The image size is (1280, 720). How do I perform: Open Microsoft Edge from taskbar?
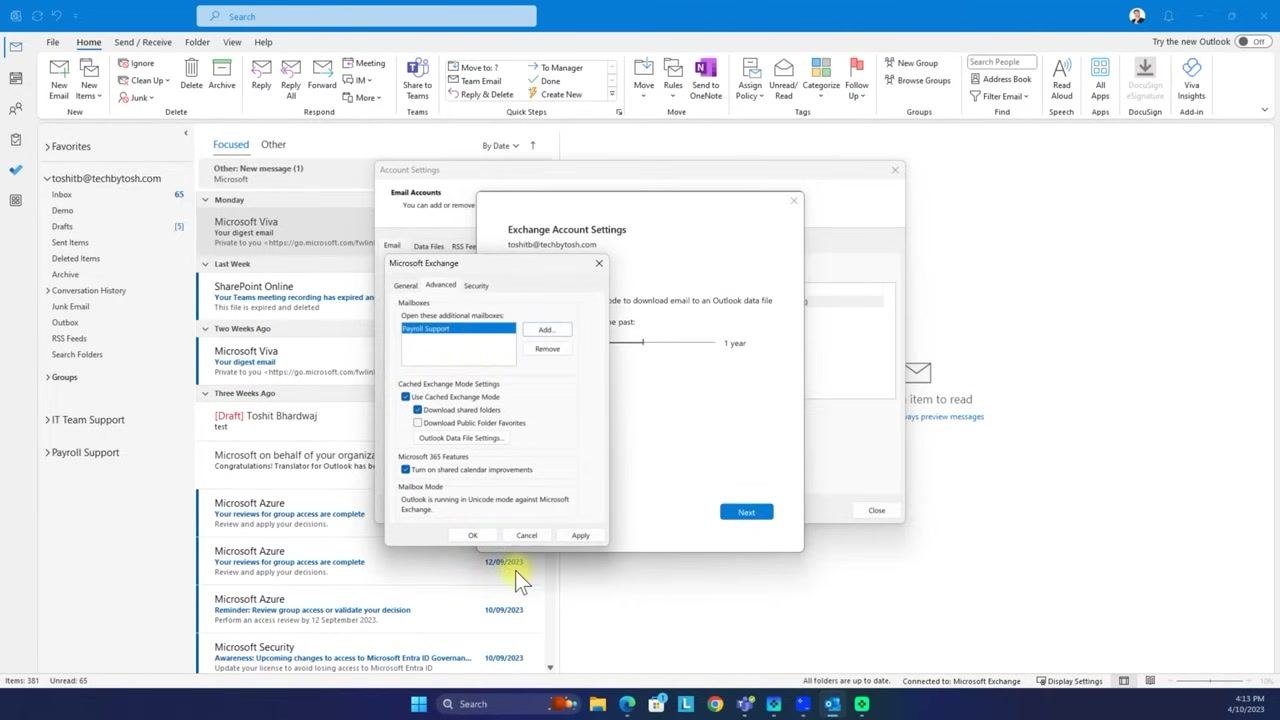[x=627, y=704]
